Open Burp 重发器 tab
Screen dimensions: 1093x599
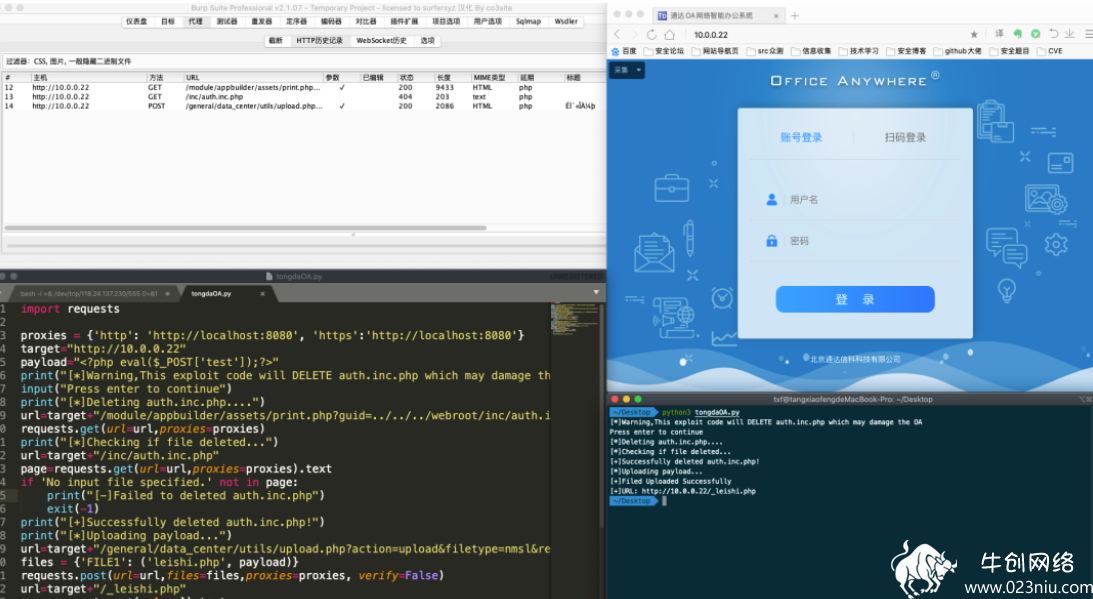click(x=261, y=22)
